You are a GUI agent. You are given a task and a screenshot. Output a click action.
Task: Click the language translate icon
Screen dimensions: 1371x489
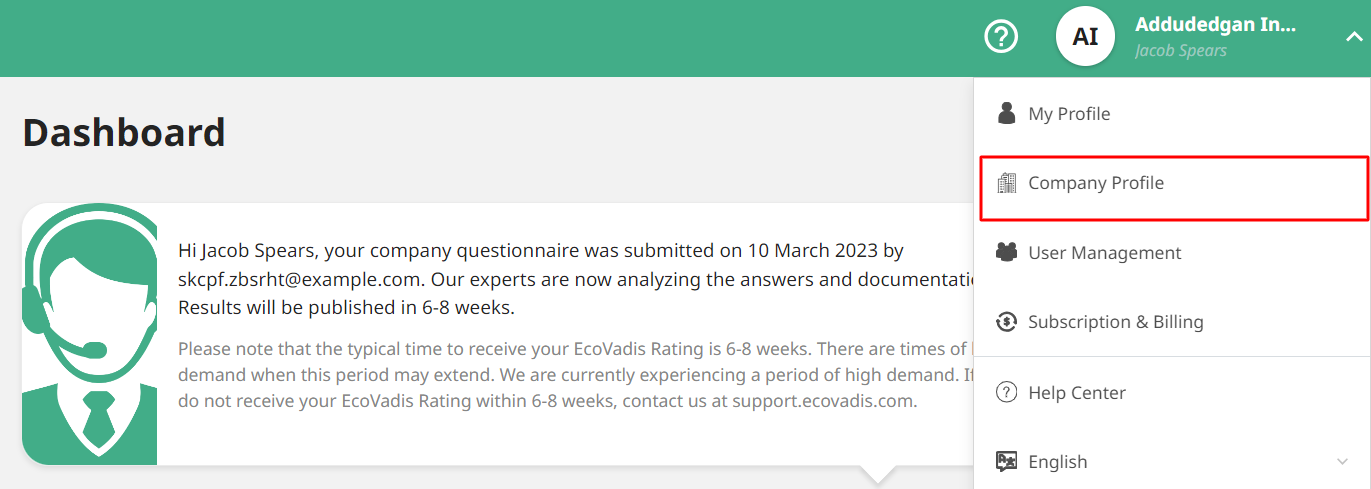[1007, 462]
